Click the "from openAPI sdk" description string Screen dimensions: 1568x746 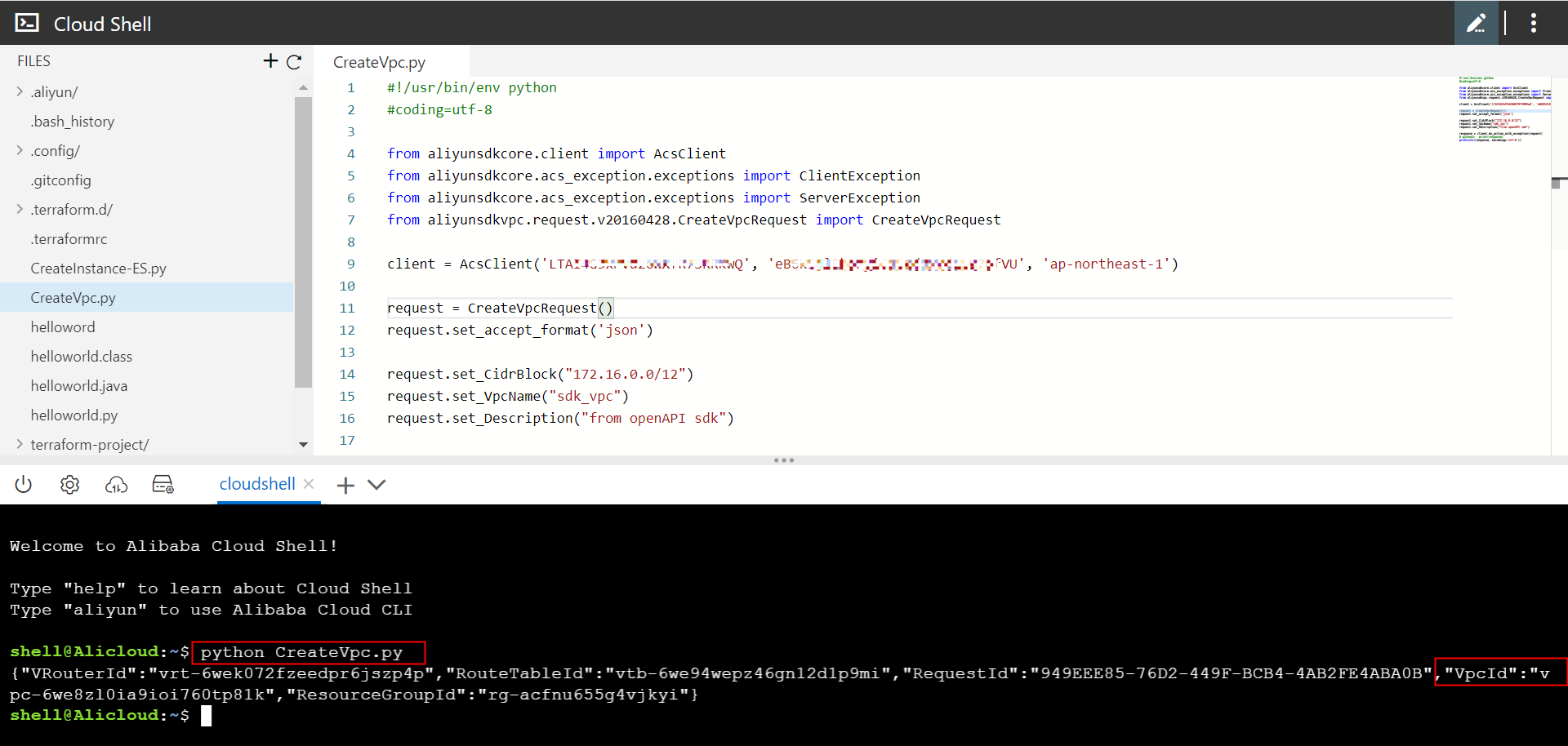point(653,418)
